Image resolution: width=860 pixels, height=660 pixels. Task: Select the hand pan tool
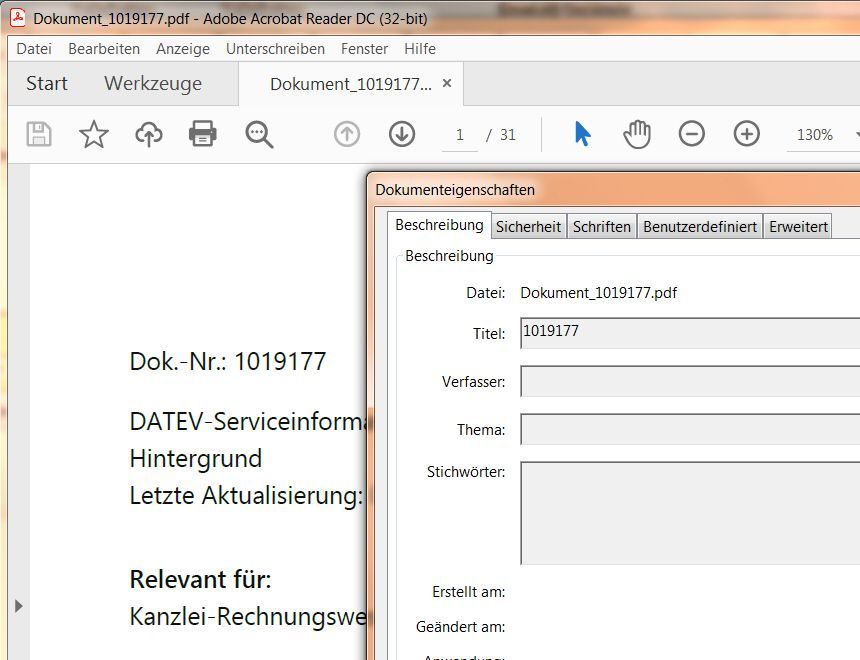coord(637,134)
